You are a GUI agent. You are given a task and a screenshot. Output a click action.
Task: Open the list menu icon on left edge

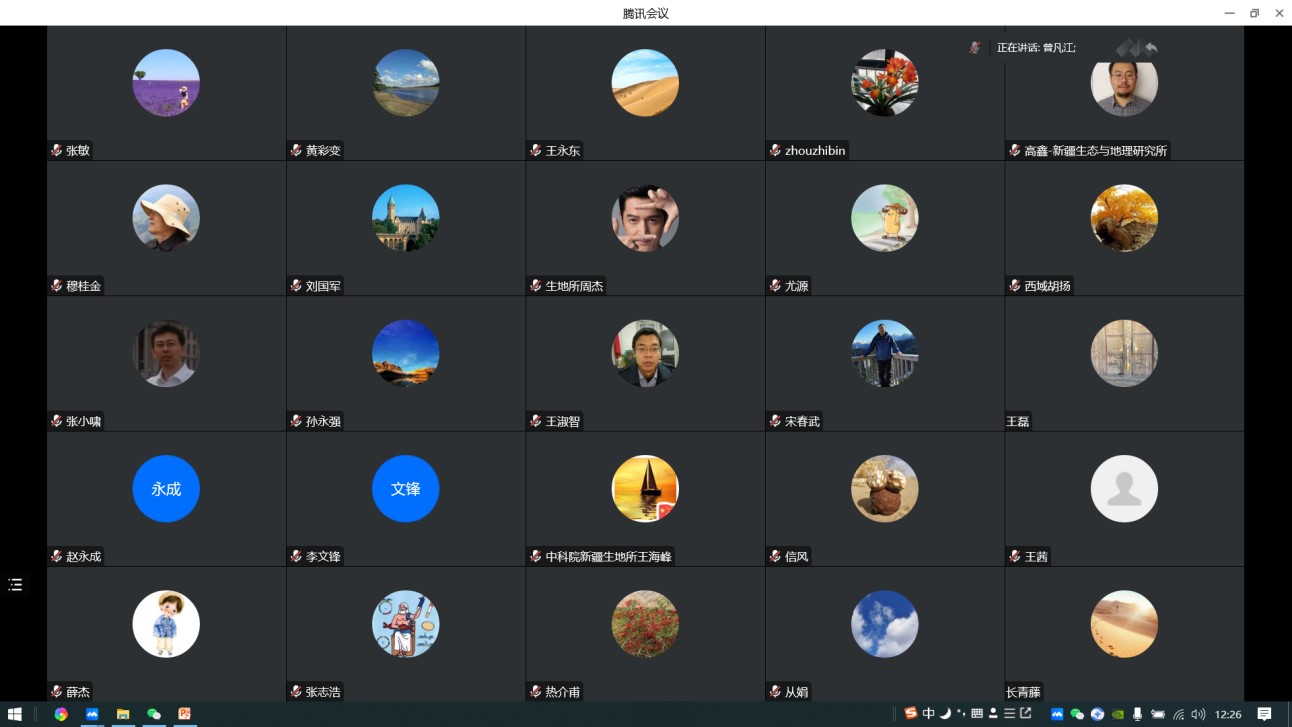(15, 585)
